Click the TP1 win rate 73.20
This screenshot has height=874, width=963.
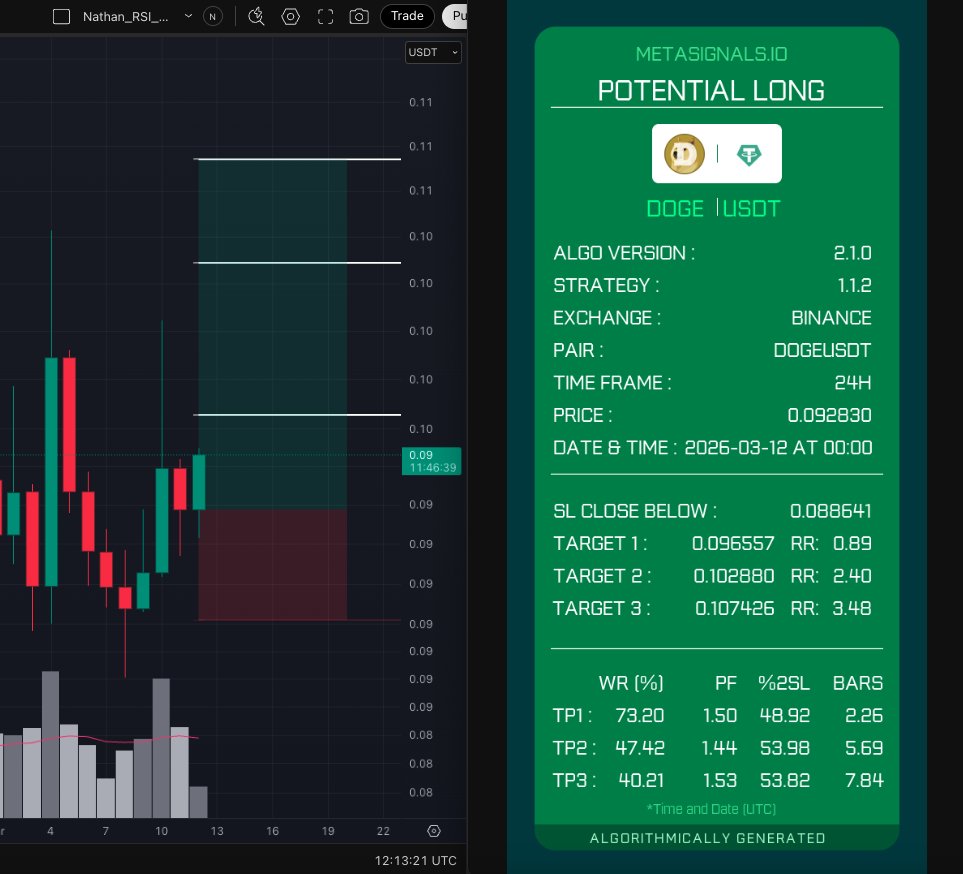point(639,716)
